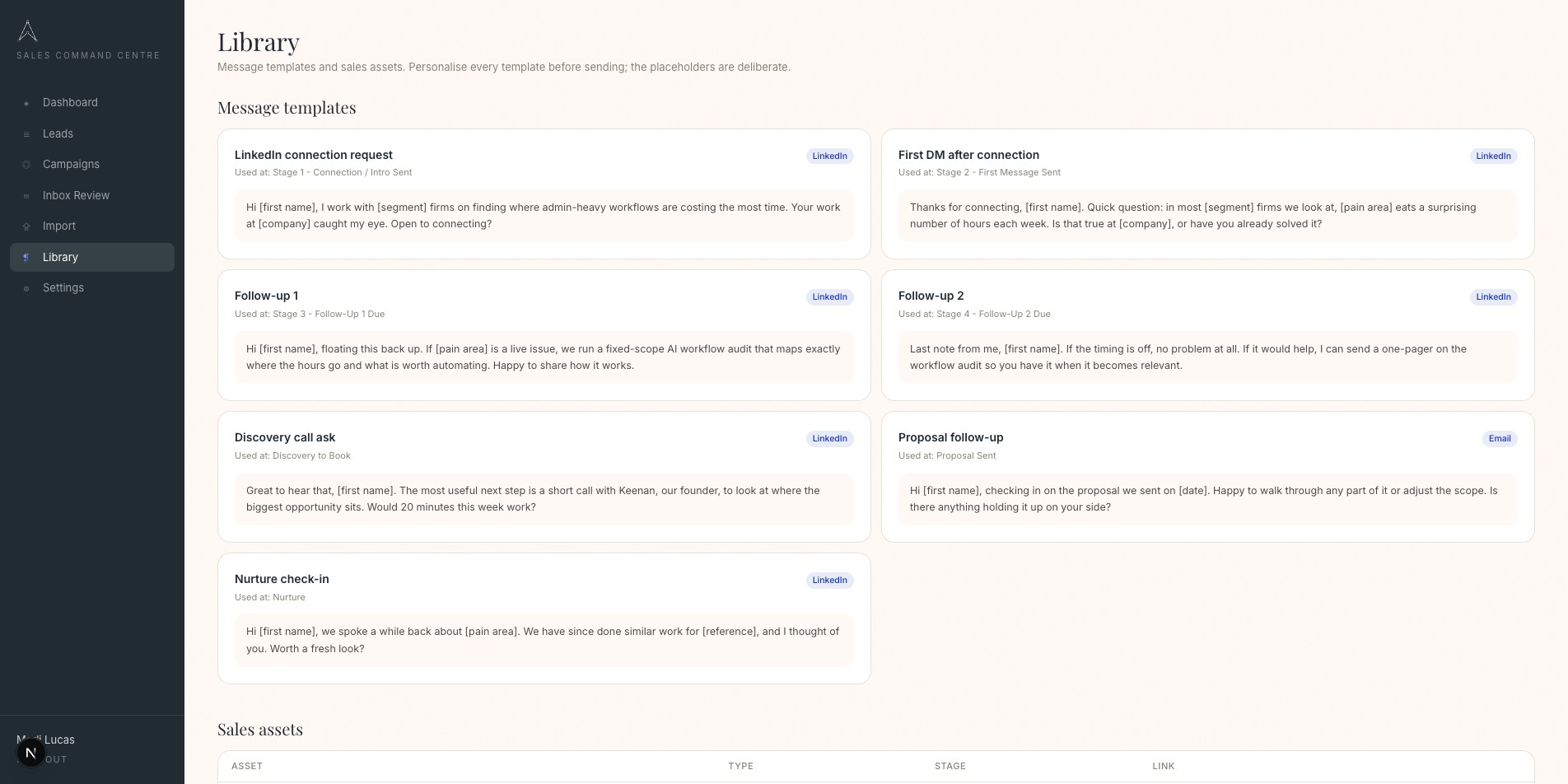
Task: Click 'Used at: Stage 1 - Connection / Intro Sent'
Action: click(x=323, y=172)
